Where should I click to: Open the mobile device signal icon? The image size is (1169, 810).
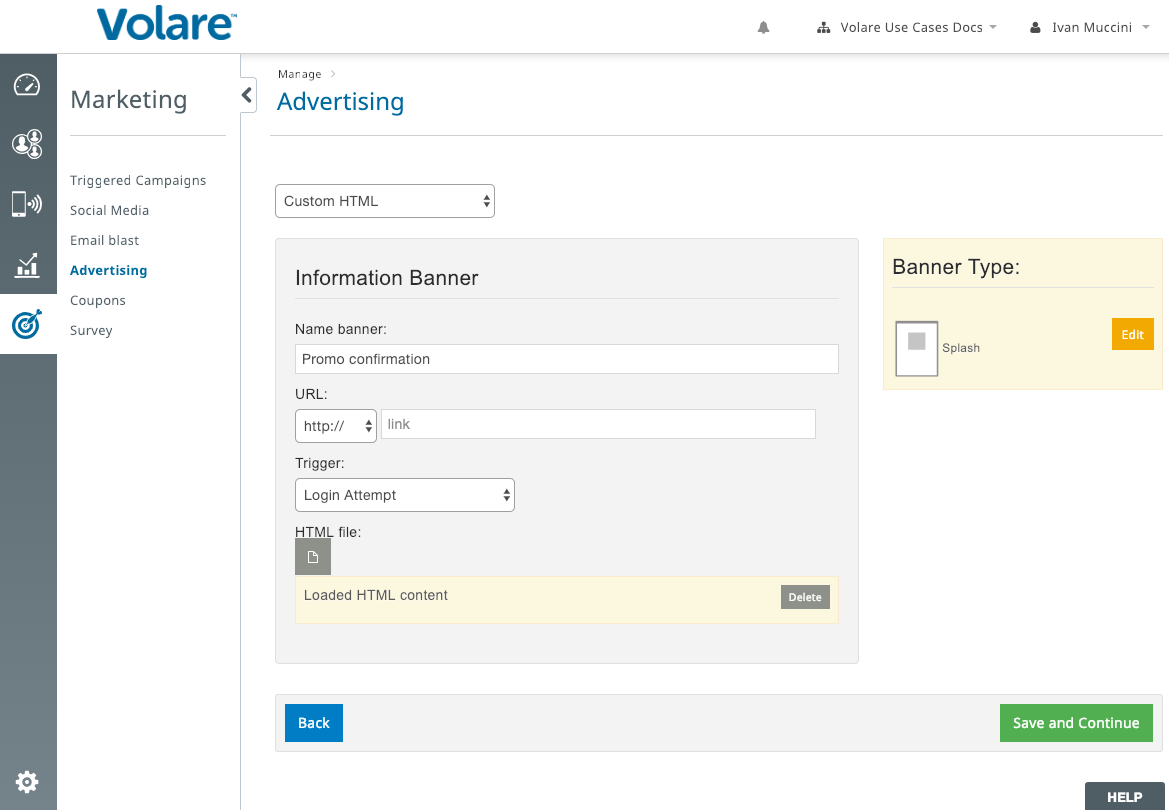pos(28,204)
